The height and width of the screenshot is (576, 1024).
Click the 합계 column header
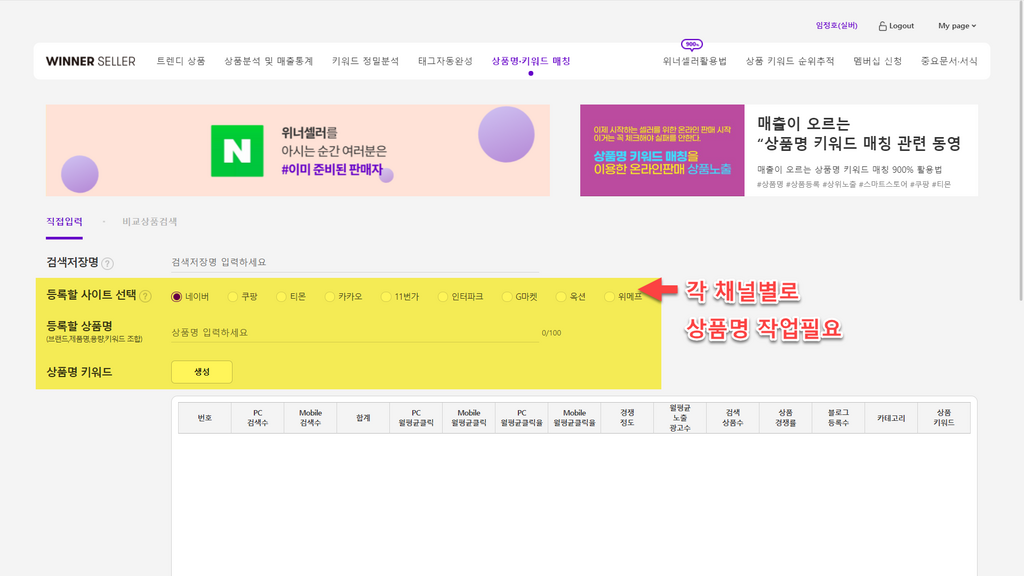363,418
